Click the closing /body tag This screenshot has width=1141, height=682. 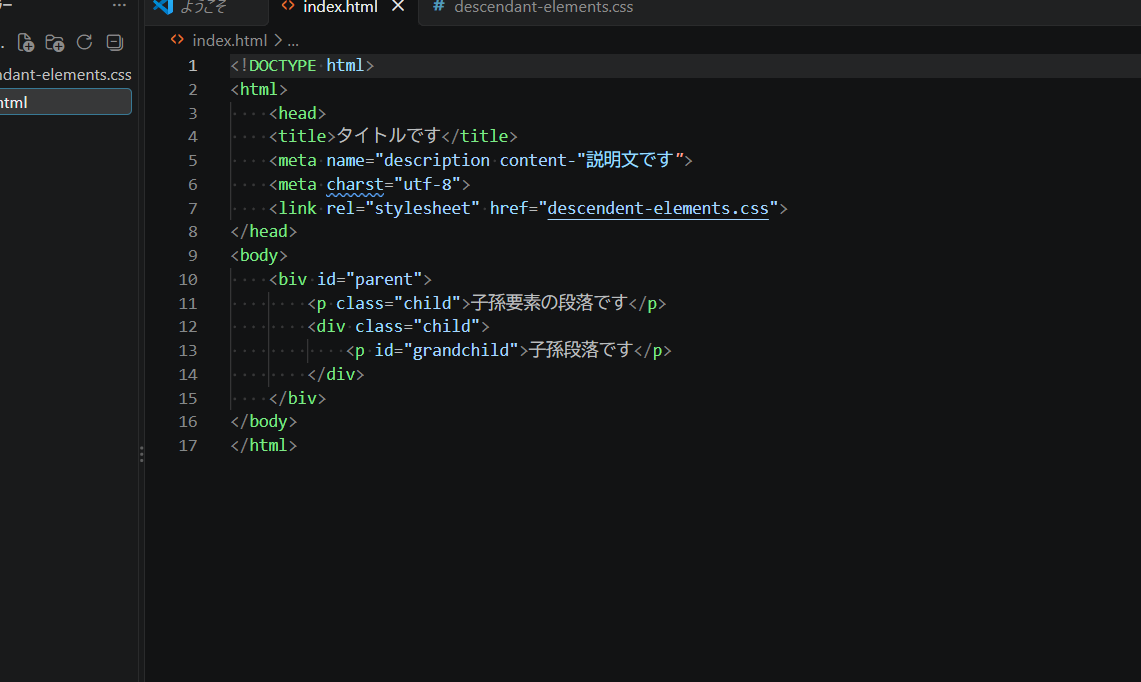[x=263, y=421]
